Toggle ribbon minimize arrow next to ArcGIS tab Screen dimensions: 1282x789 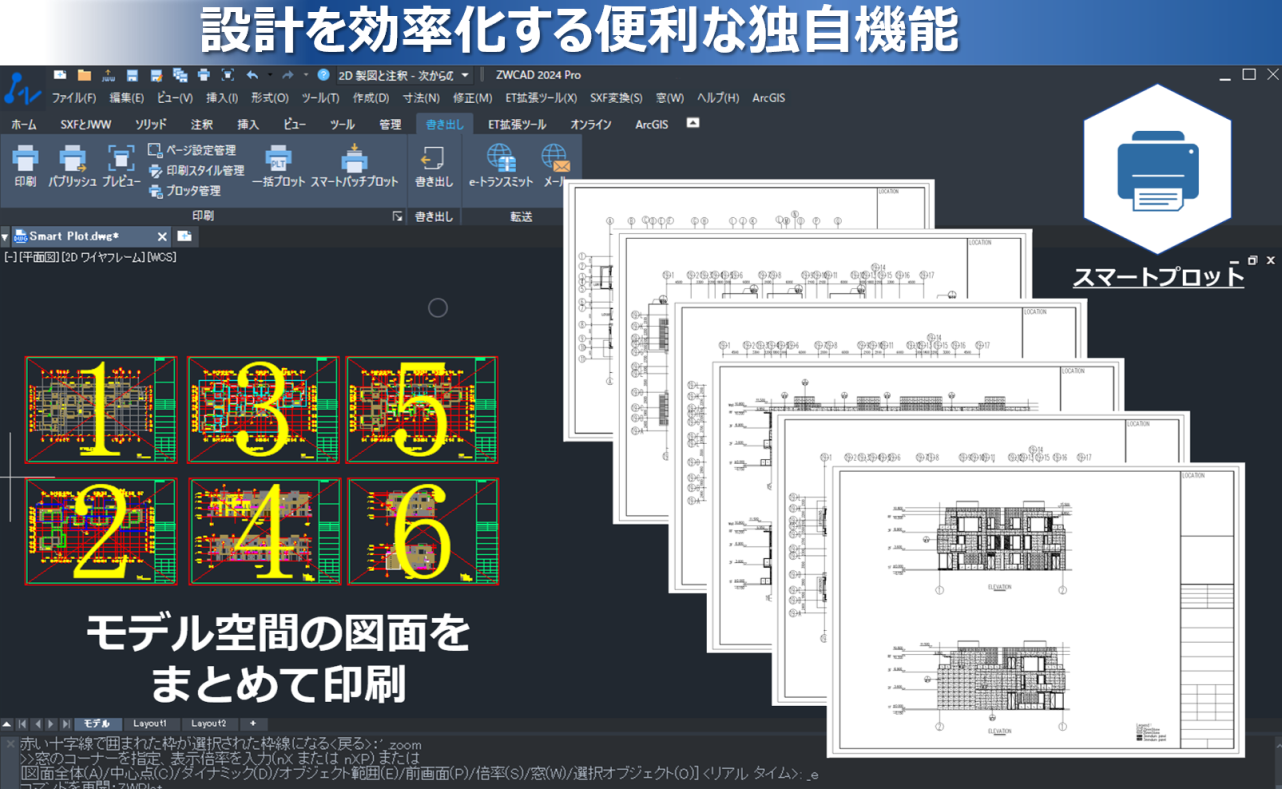pyautogui.click(x=693, y=123)
